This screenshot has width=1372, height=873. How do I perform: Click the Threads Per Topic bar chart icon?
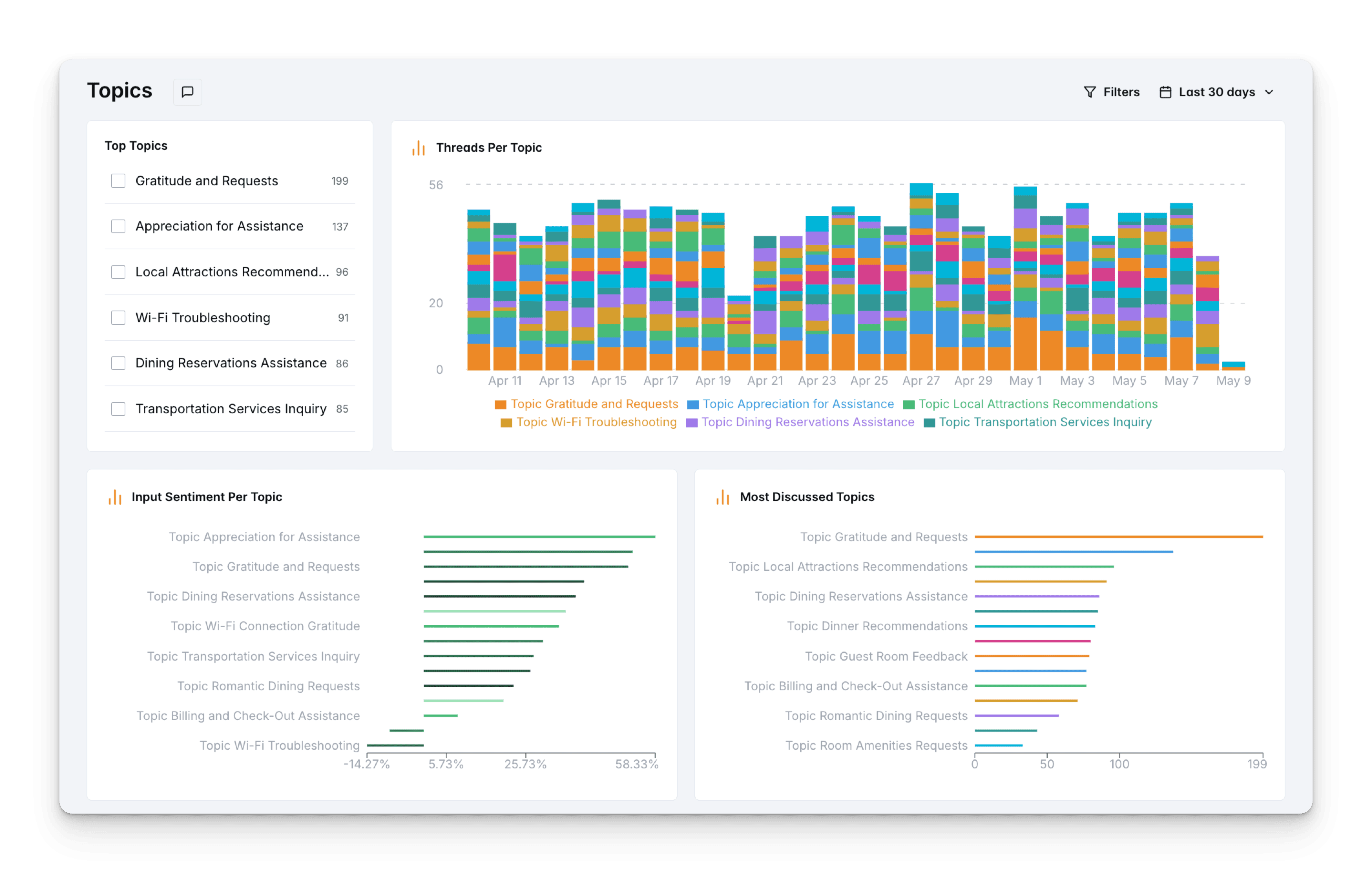(419, 148)
